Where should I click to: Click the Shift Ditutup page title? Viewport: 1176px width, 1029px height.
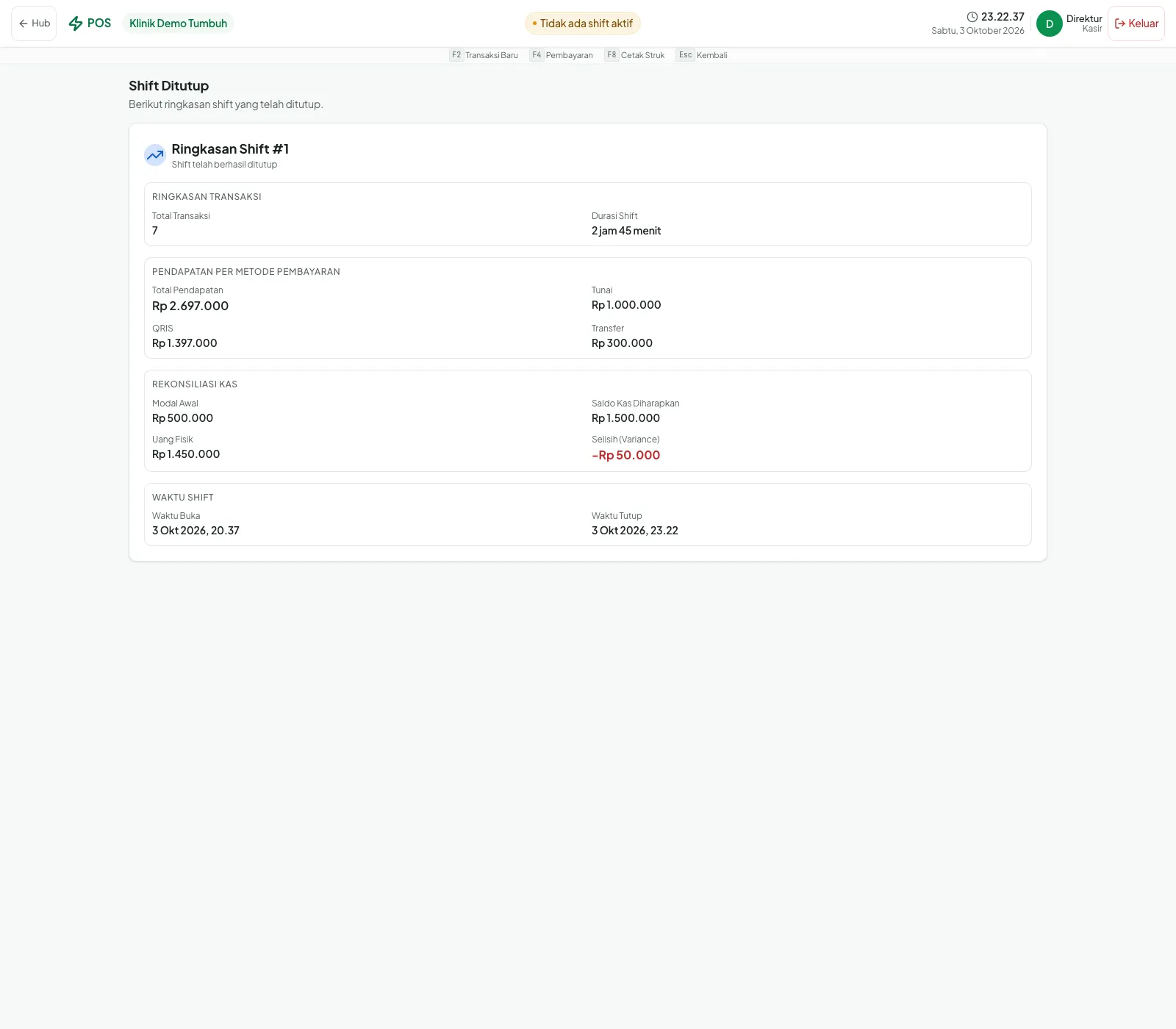pyautogui.click(x=168, y=86)
